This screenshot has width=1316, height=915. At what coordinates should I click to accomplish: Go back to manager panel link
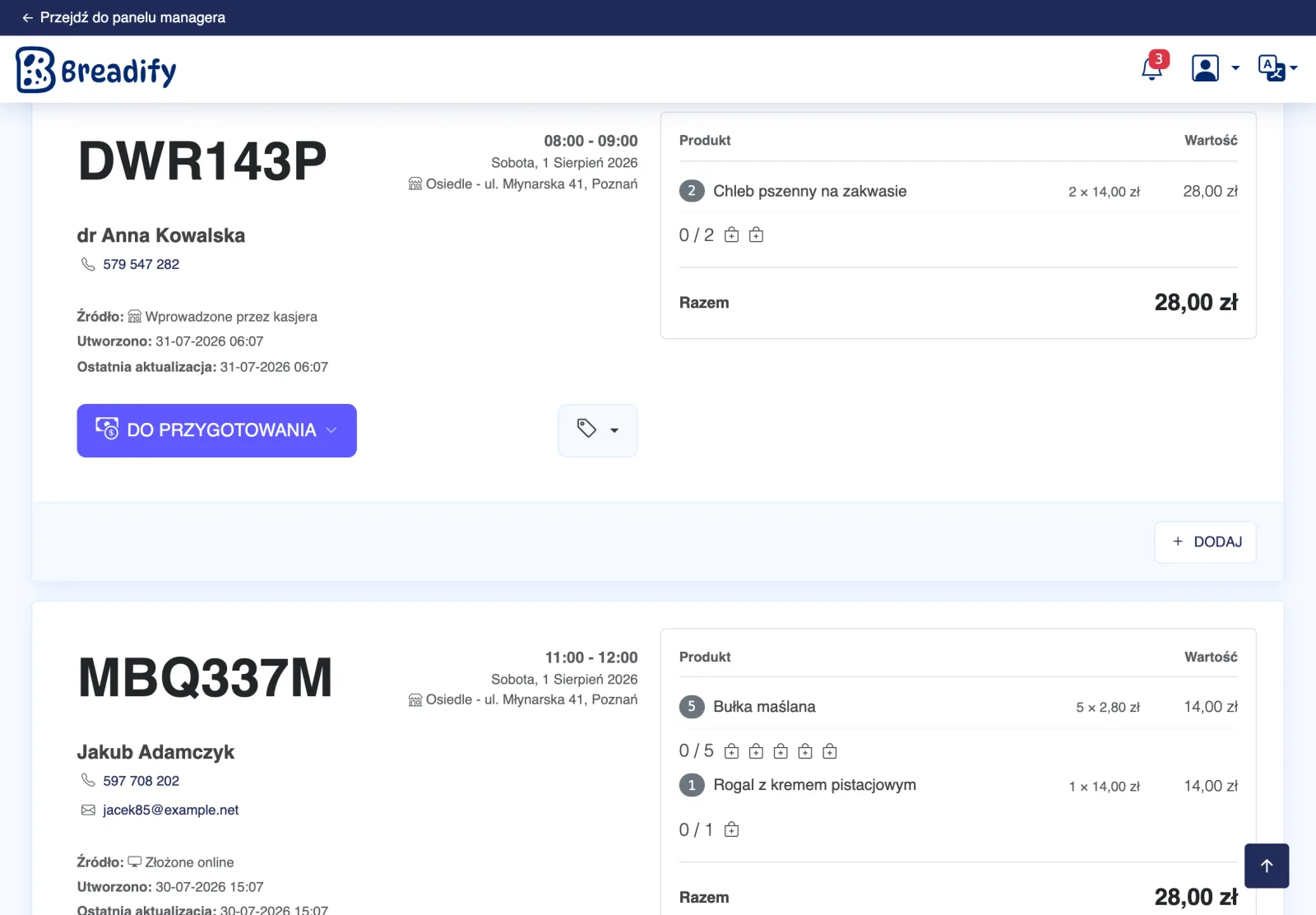point(123,17)
